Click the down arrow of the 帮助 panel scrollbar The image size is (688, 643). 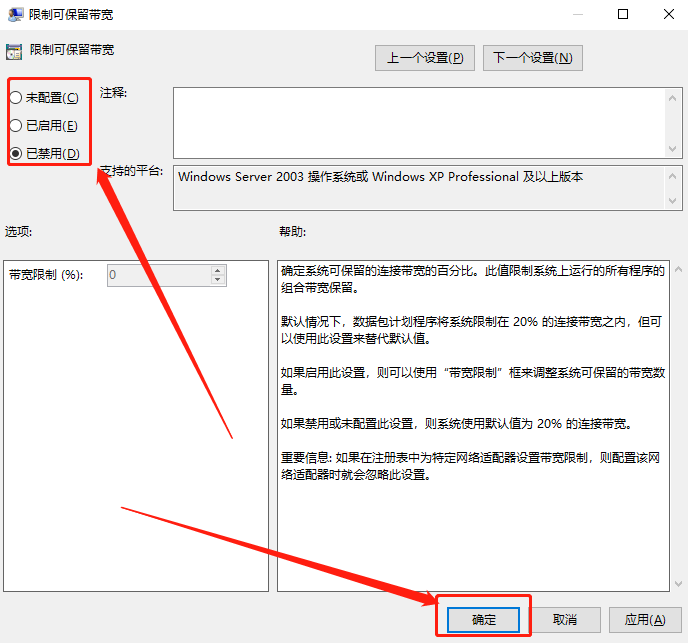click(x=678, y=583)
